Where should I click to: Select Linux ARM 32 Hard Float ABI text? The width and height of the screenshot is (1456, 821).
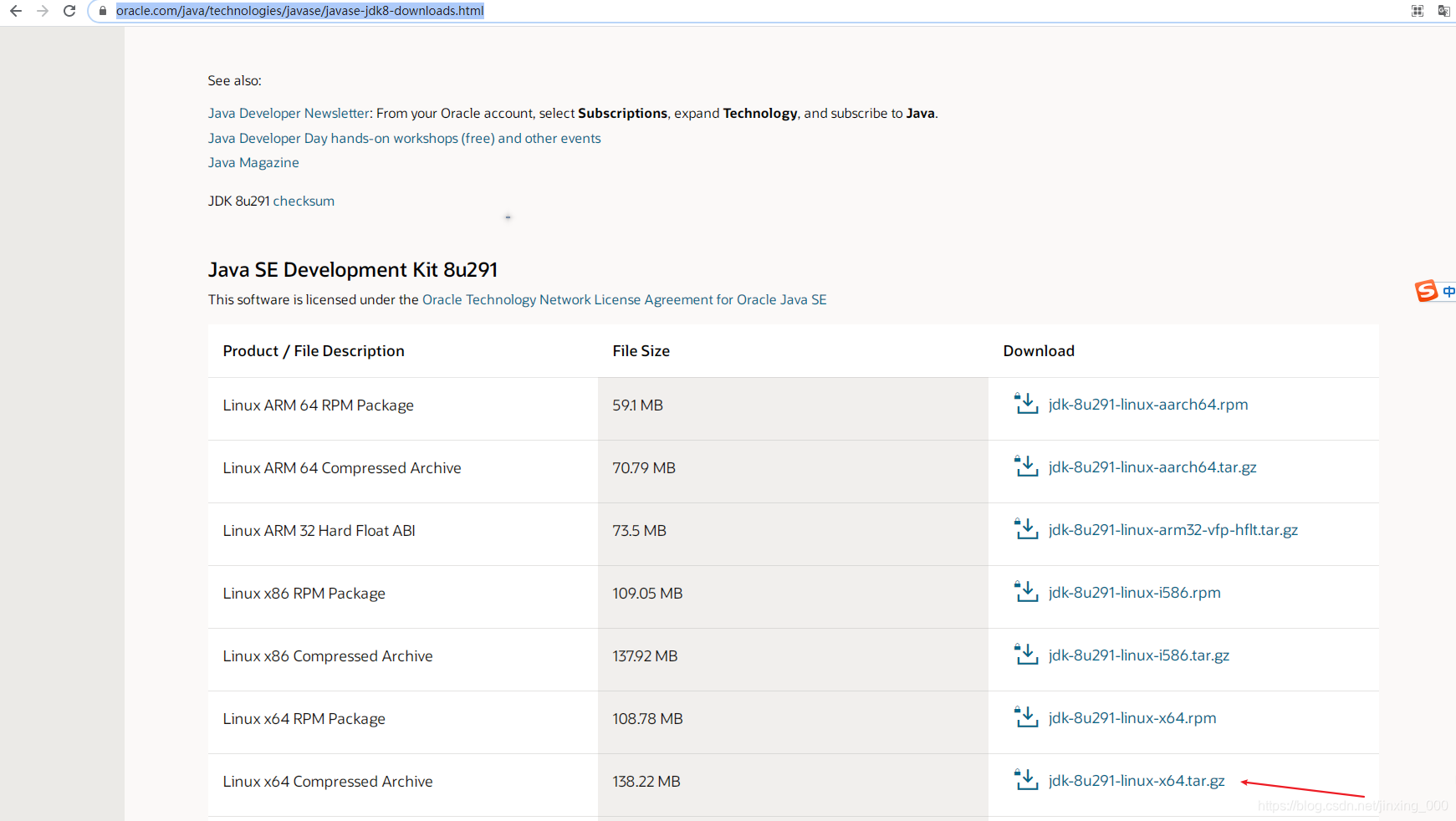click(319, 531)
